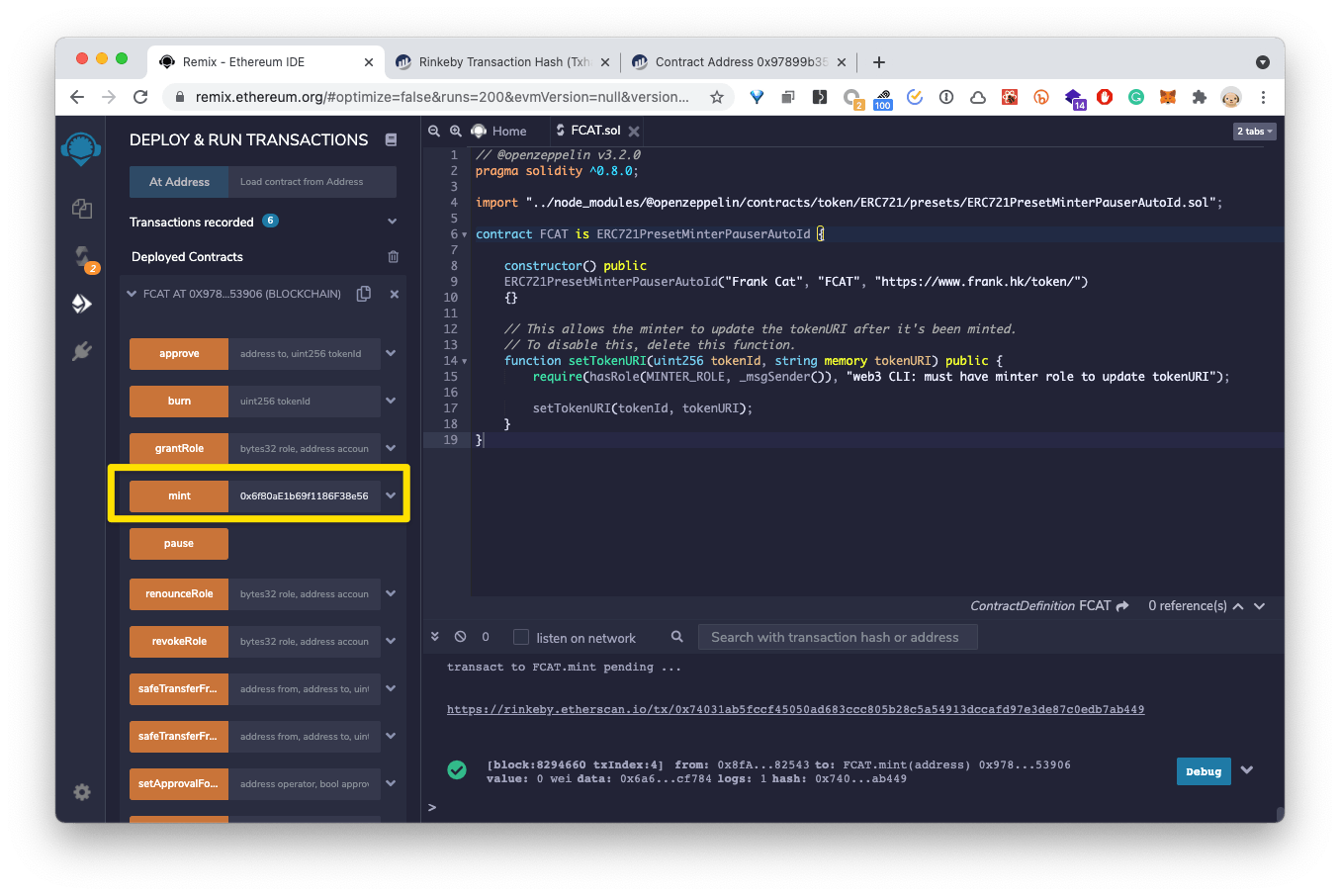Open the File Explorer sidebar icon
Viewport: 1340px width, 896px height.
pos(82,209)
